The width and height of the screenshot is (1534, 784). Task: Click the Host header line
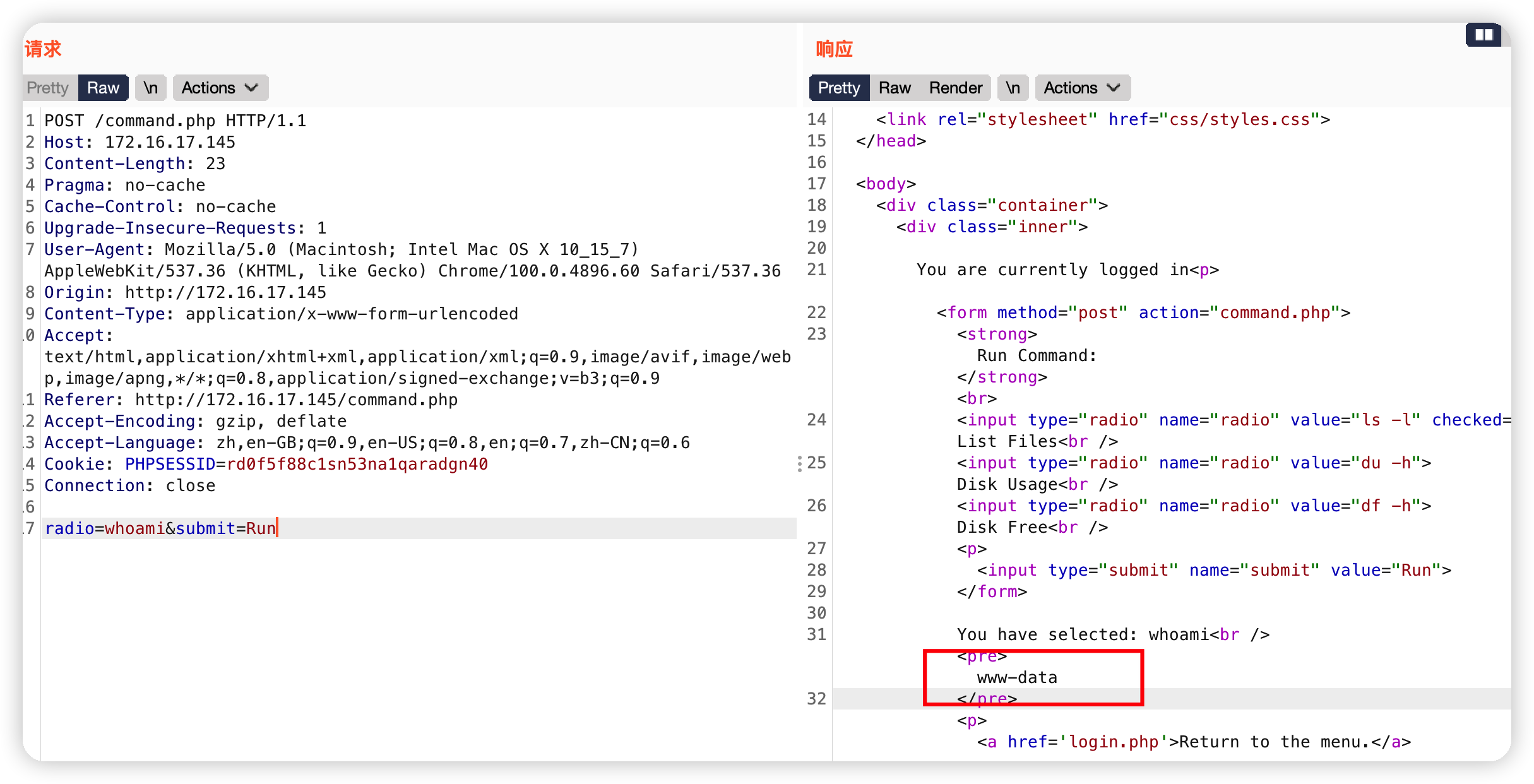point(140,142)
